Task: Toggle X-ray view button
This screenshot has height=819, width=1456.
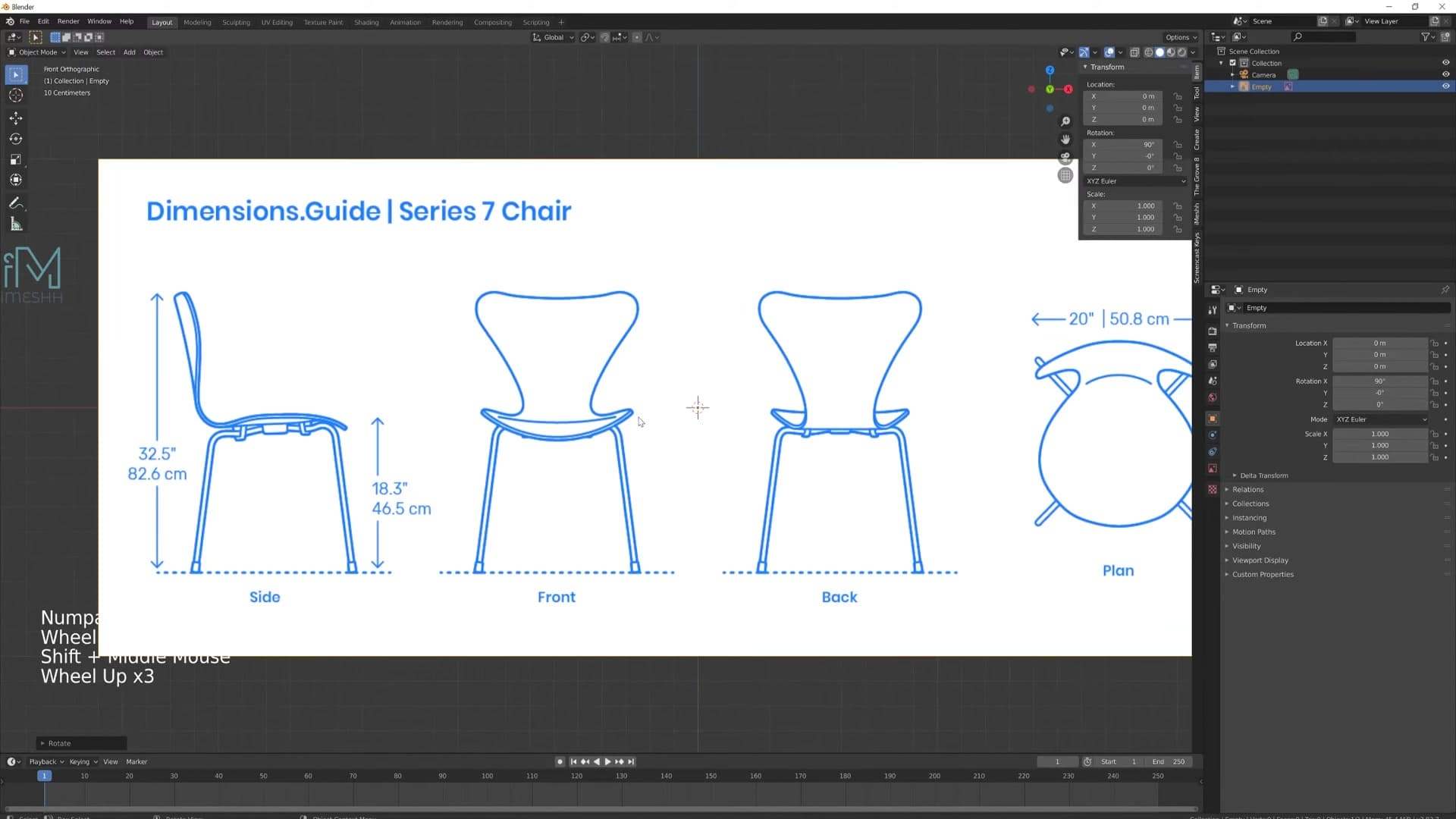Action: [1134, 52]
